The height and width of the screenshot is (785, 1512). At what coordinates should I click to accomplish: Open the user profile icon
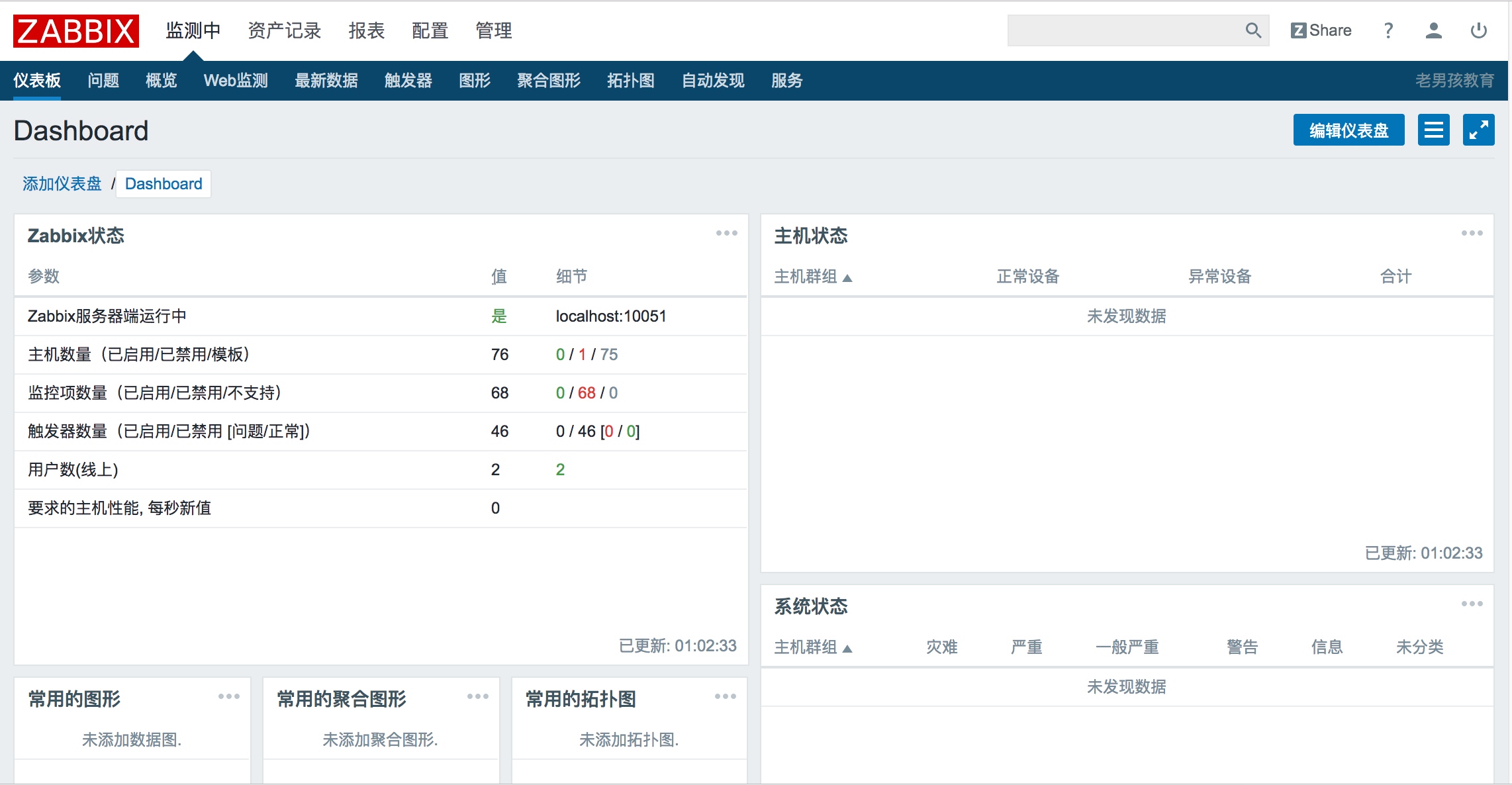[x=1433, y=30]
